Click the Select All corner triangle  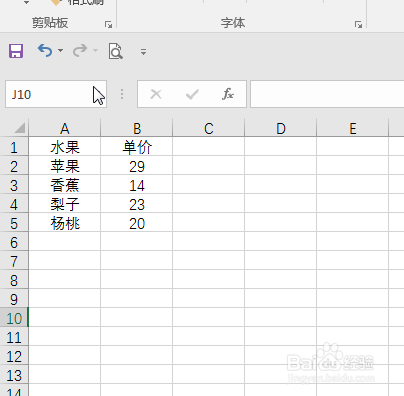(20, 128)
